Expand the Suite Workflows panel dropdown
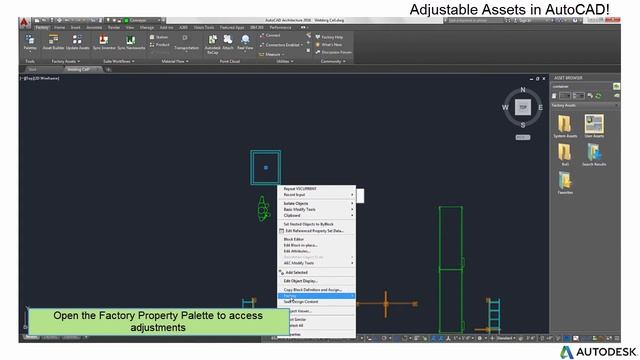The image size is (640, 360). coord(119,61)
